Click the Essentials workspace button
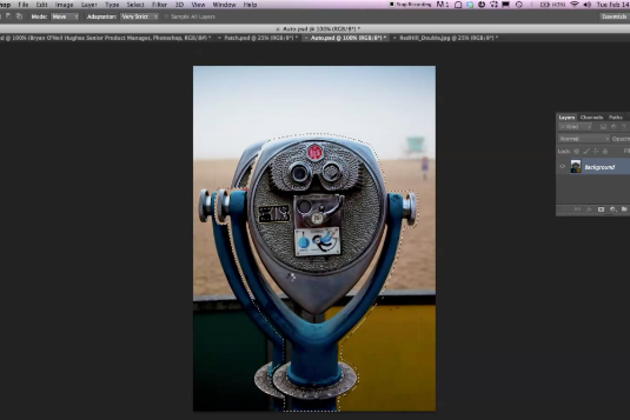Image resolution: width=630 pixels, height=420 pixels. pos(613,17)
